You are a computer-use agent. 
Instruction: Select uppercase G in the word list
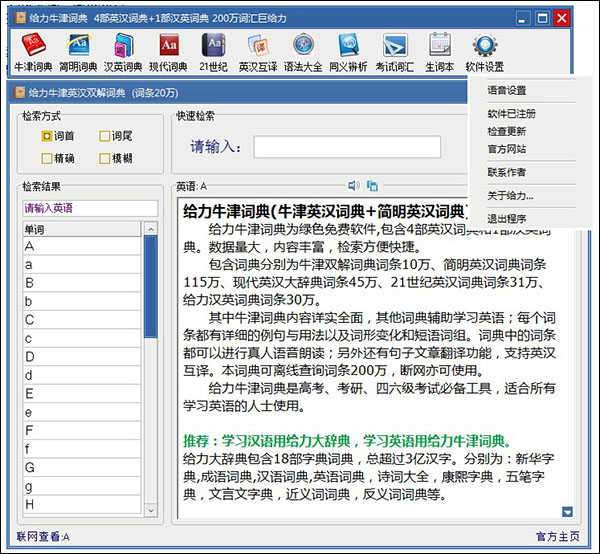[82, 467]
